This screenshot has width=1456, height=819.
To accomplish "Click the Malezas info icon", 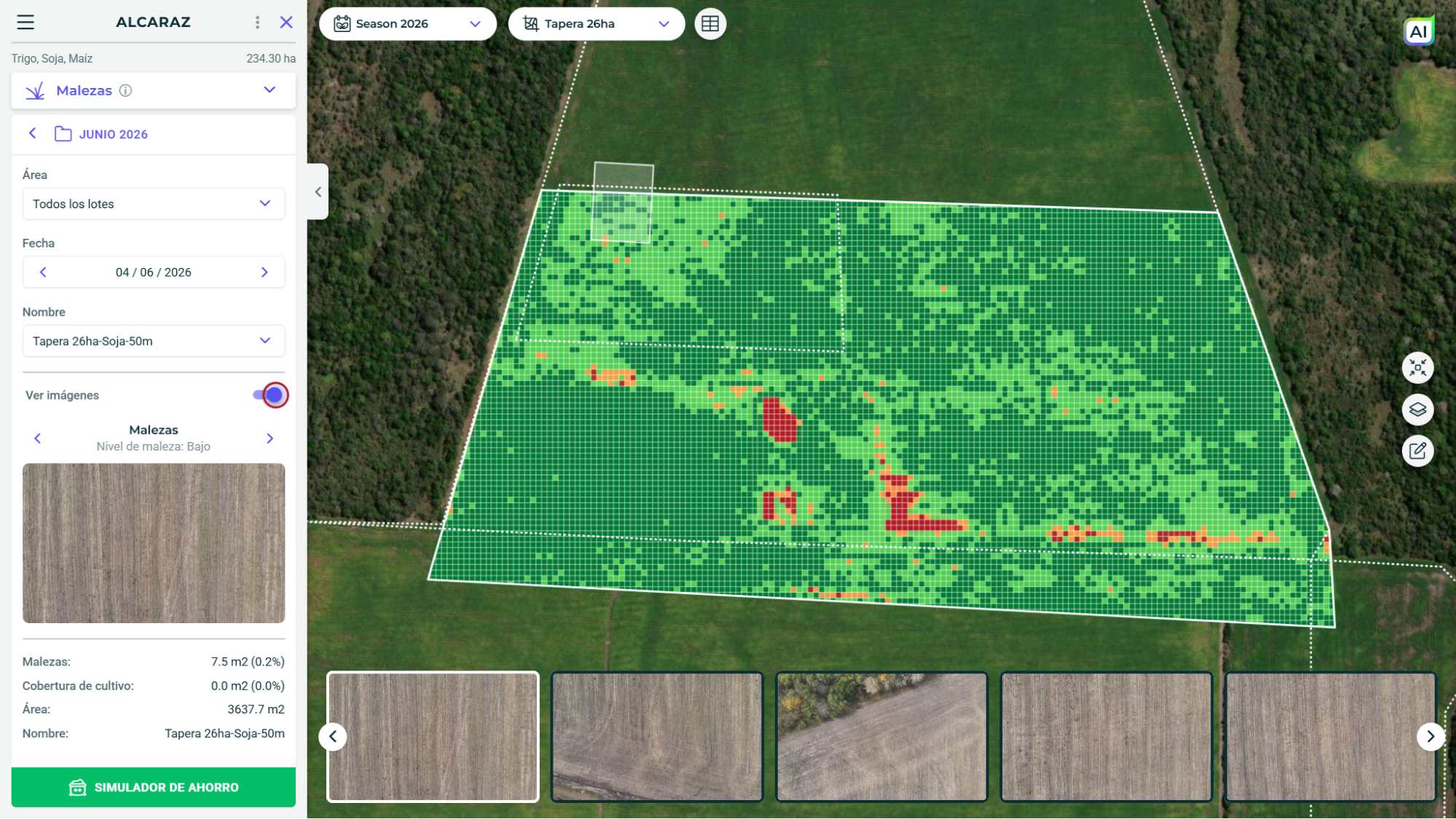I will pyautogui.click(x=125, y=90).
